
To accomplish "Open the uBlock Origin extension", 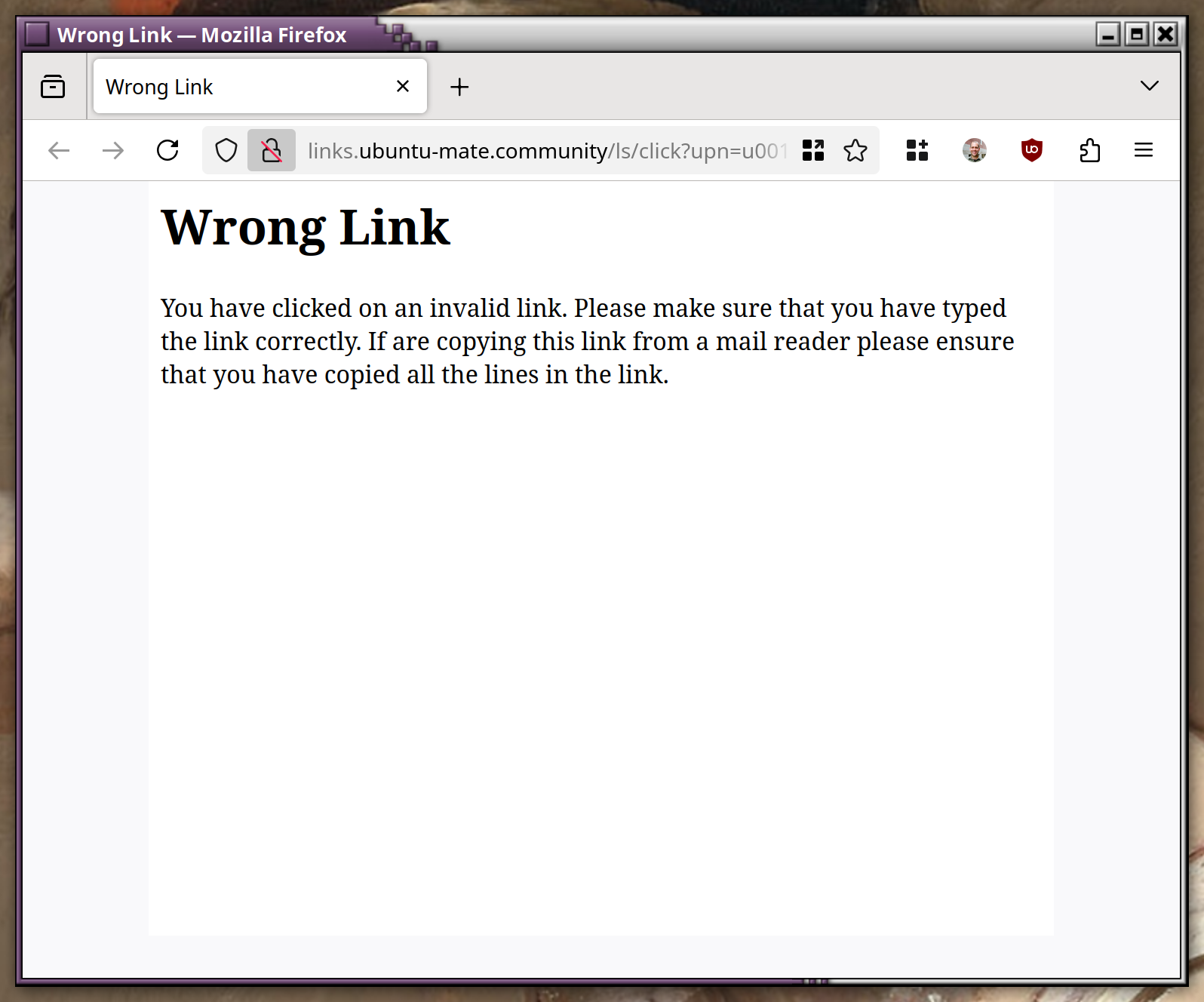I will [x=1032, y=150].
